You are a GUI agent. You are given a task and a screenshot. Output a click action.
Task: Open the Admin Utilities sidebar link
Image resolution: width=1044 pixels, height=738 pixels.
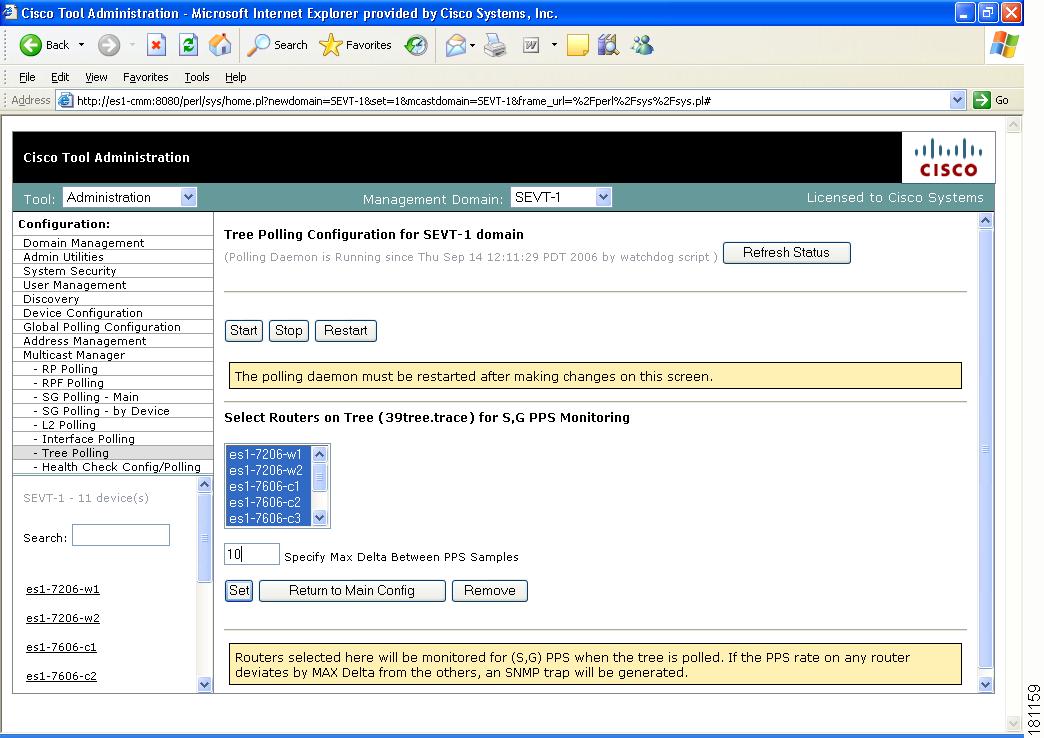click(x=63, y=257)
